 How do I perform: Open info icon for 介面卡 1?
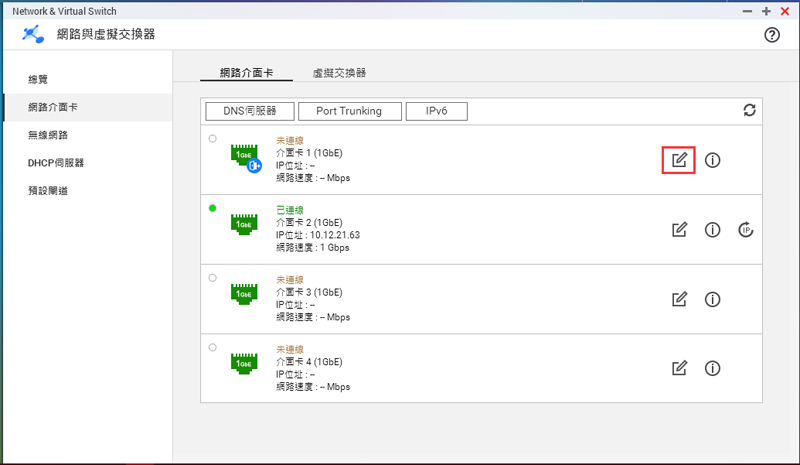(x=712, y=160)
